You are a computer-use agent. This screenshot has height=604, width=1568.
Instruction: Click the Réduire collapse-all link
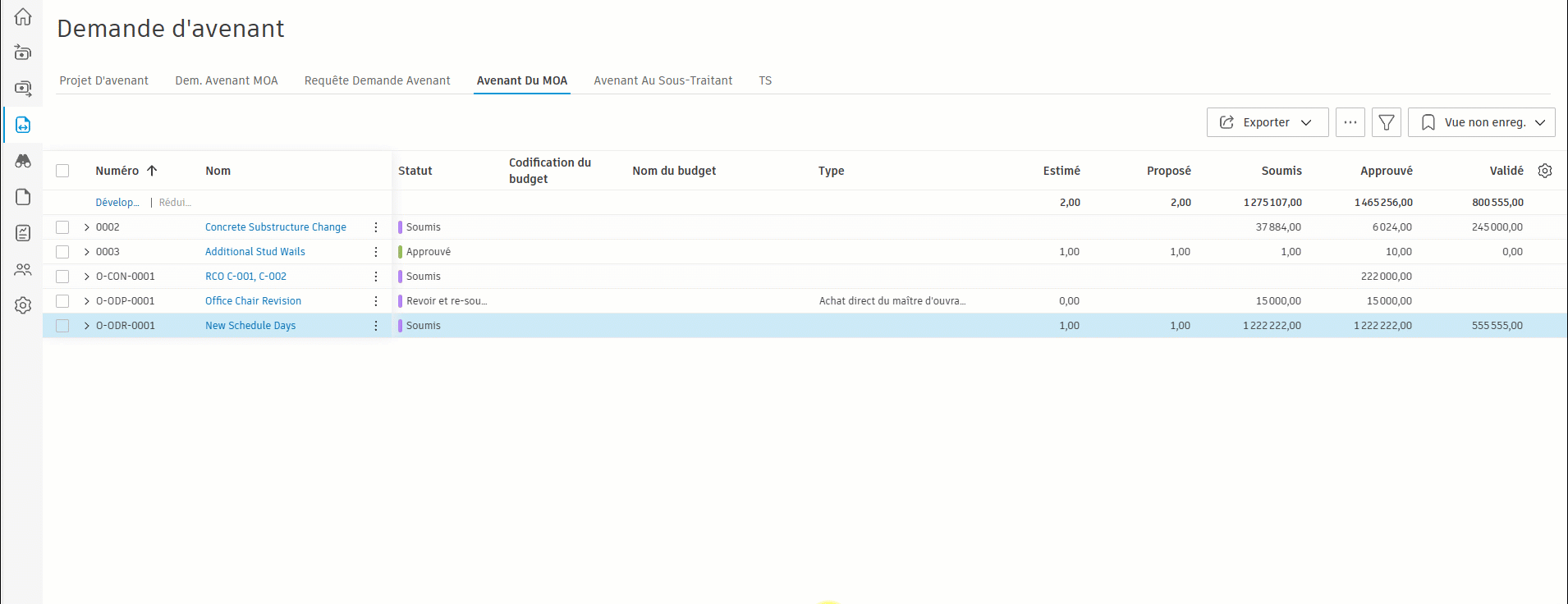(x=175, y=203)
